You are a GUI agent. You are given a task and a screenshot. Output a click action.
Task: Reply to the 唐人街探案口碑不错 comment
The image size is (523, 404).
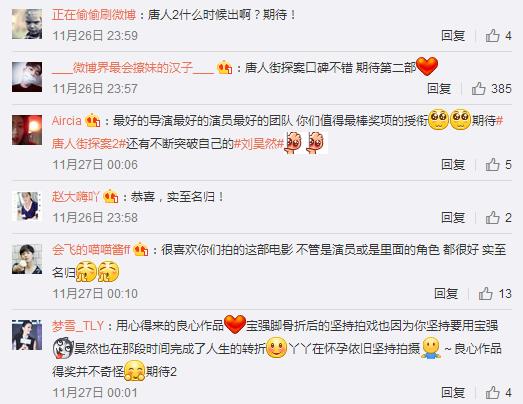click(439, 88)
